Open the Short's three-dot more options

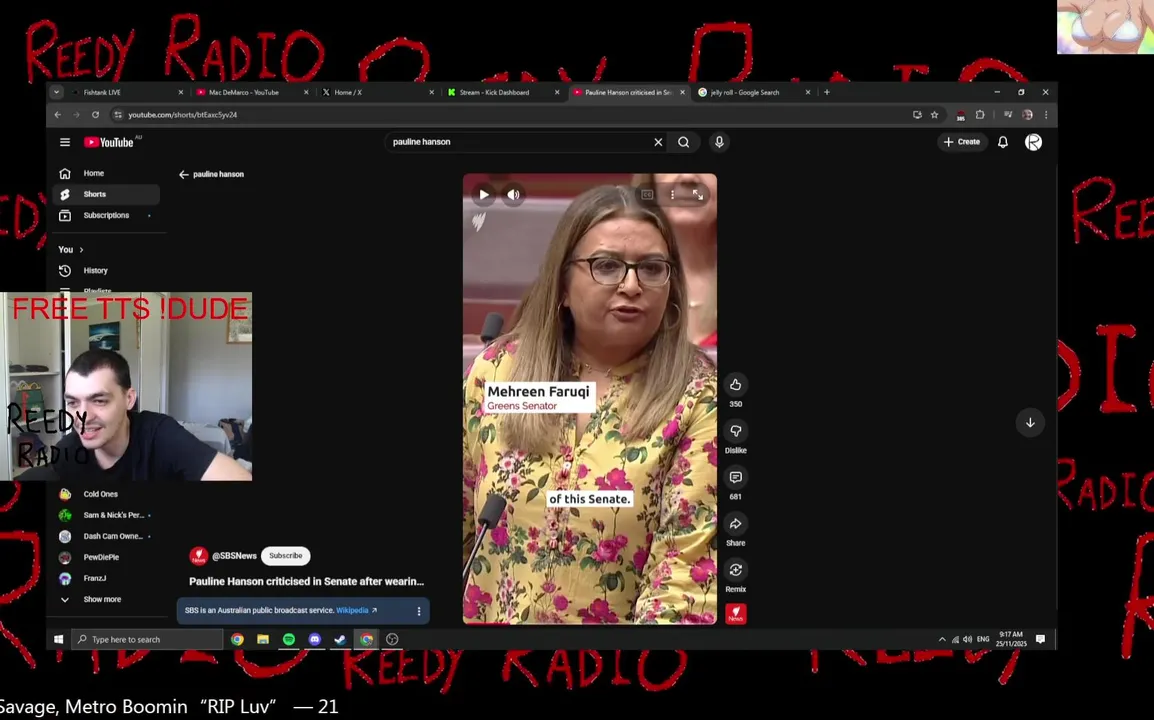[x=672, y=194]
